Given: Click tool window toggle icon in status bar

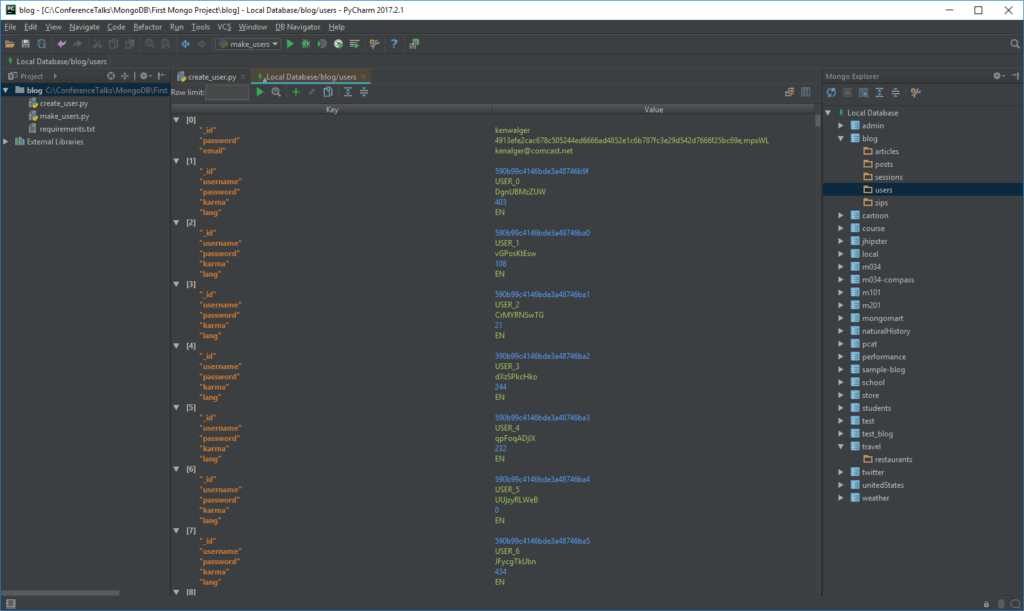Looking at the screenshot, I should pos(10,604).
